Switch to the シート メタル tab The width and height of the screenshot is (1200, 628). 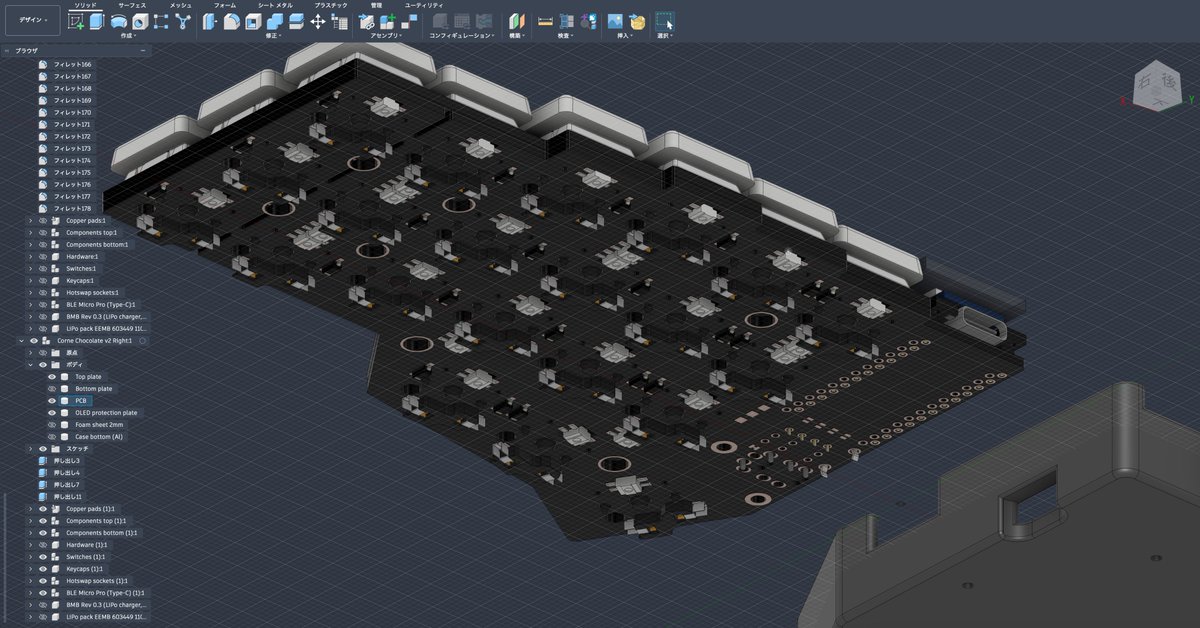(276, 5)
